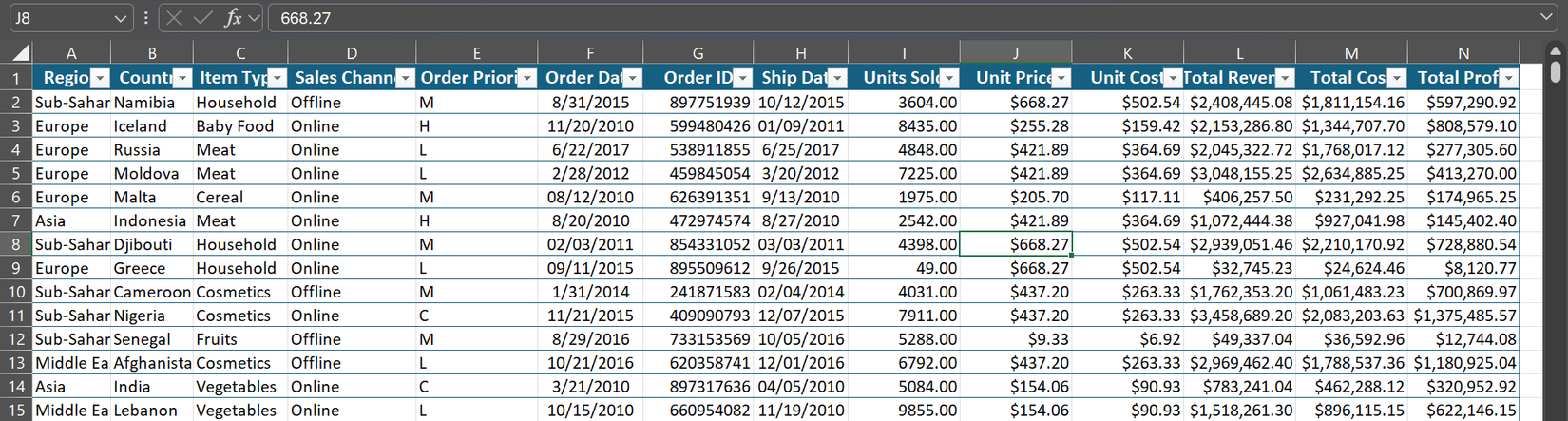1568x421 pixels.
Task: Click the Select All corner triangle
Action: 20,53
